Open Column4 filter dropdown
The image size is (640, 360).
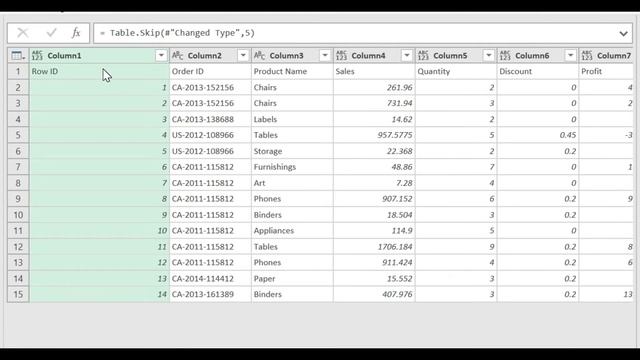click(407, 56)
